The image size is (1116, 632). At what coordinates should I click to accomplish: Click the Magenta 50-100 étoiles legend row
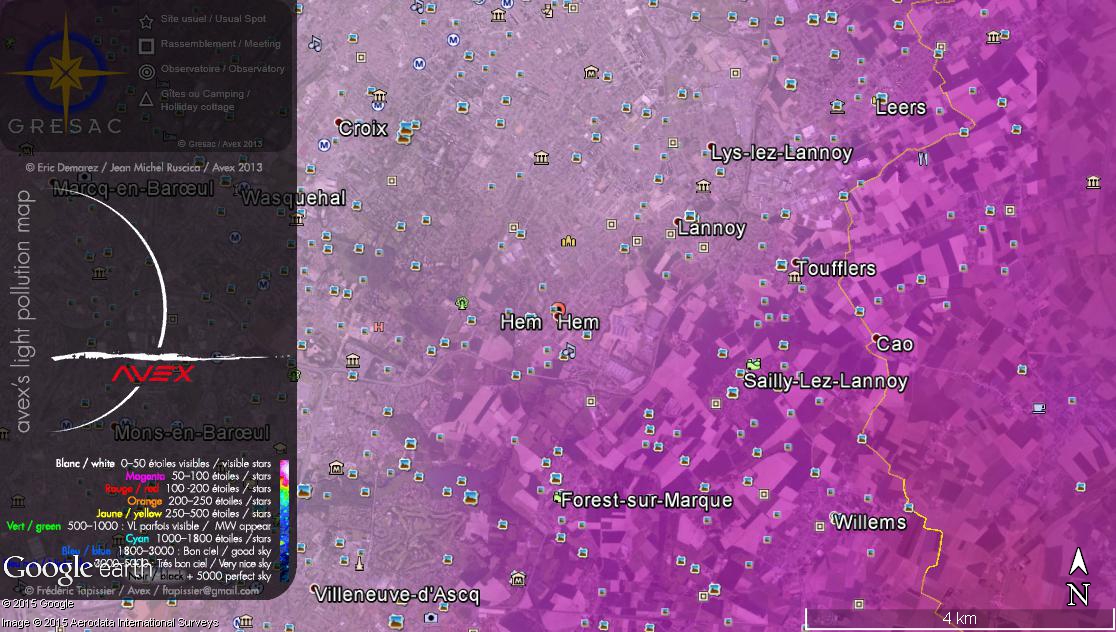point(198,476)
